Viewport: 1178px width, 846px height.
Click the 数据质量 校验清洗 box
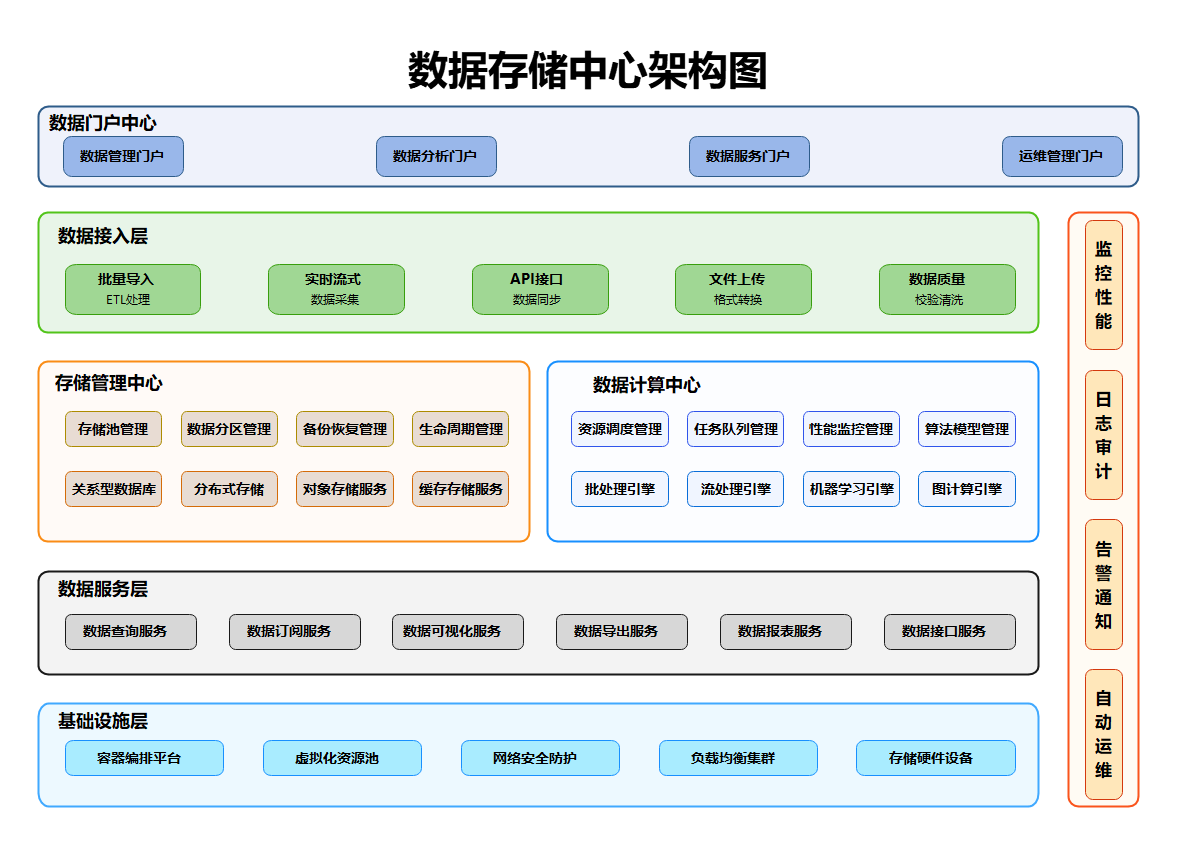coord(947,289)
